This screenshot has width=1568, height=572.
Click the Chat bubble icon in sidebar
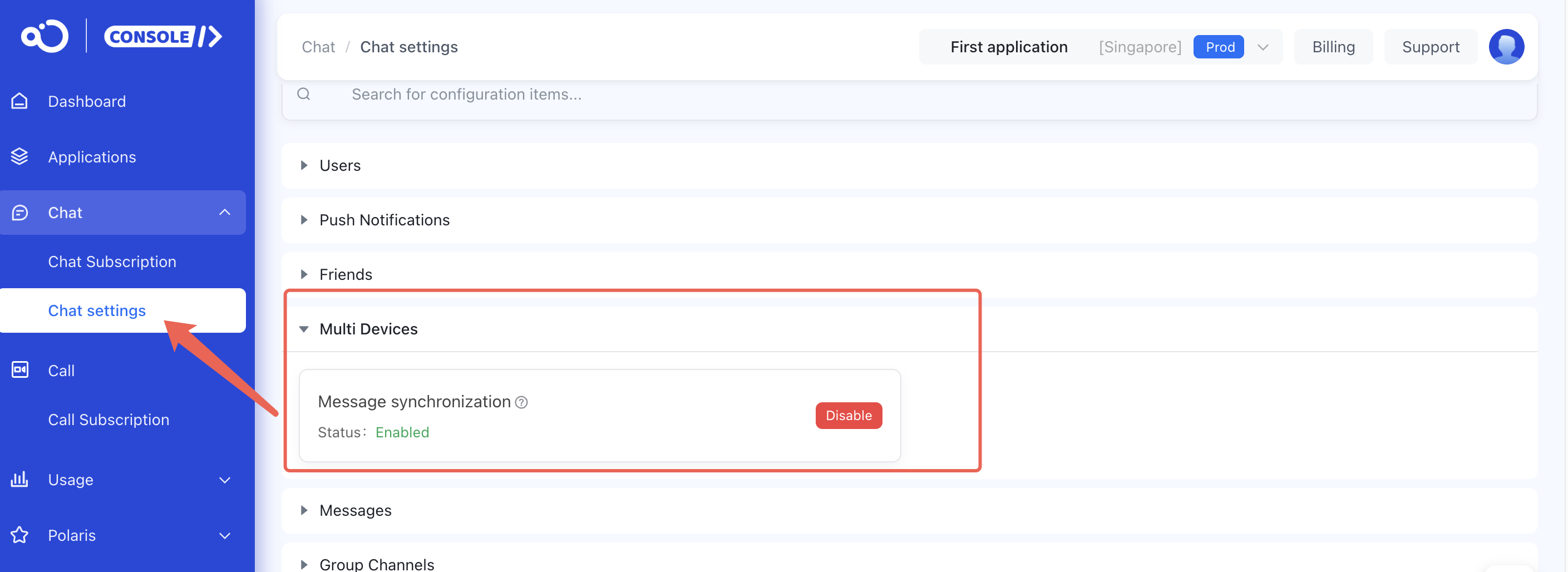point(19,213)
